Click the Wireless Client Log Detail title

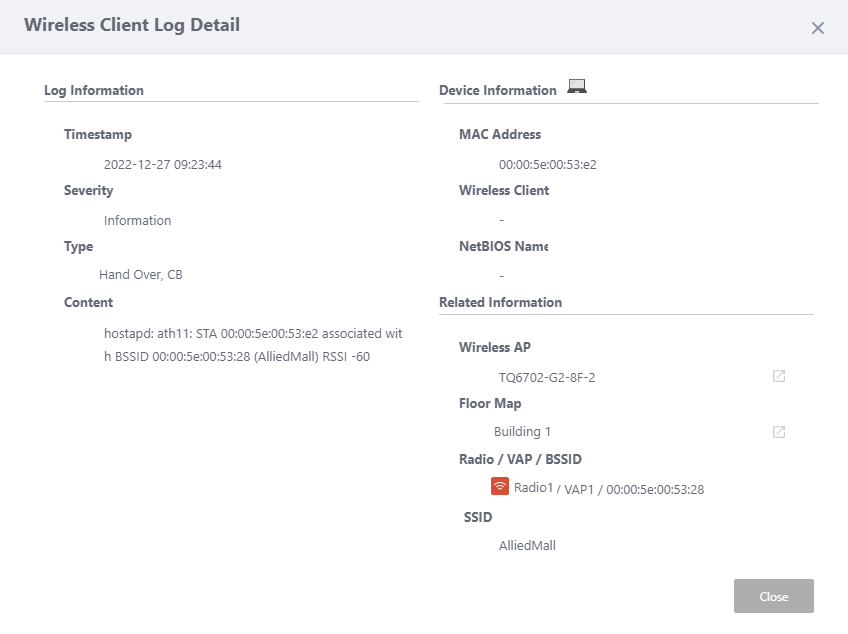(x=132, y=25)
